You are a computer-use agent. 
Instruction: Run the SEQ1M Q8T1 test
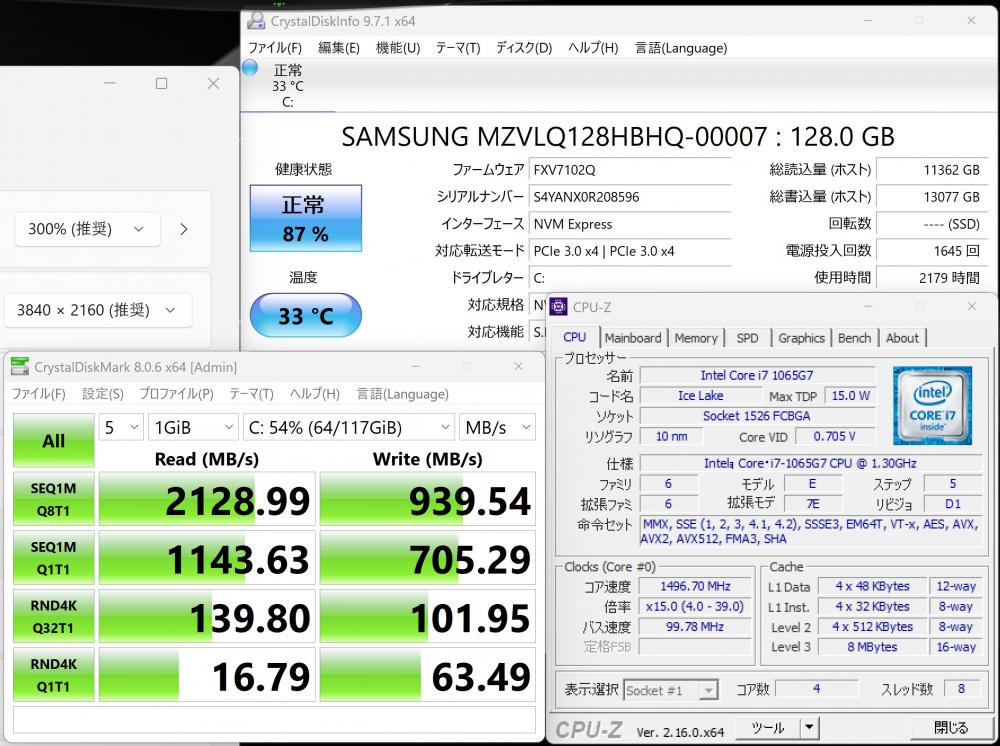coord(54,499)
